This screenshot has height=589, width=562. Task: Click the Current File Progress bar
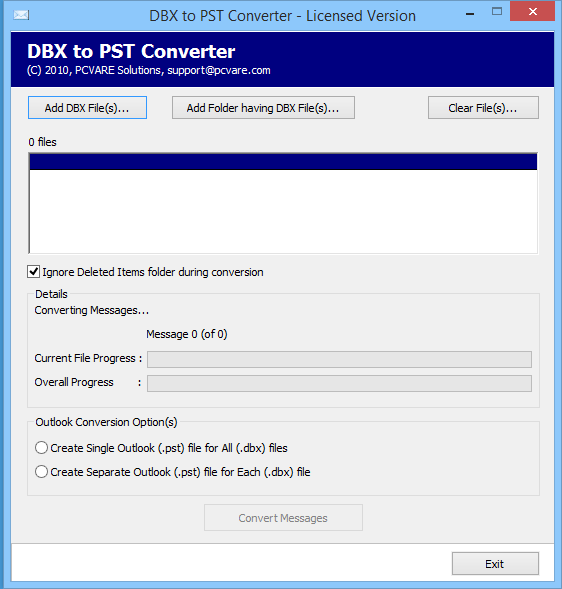[339, 359]
